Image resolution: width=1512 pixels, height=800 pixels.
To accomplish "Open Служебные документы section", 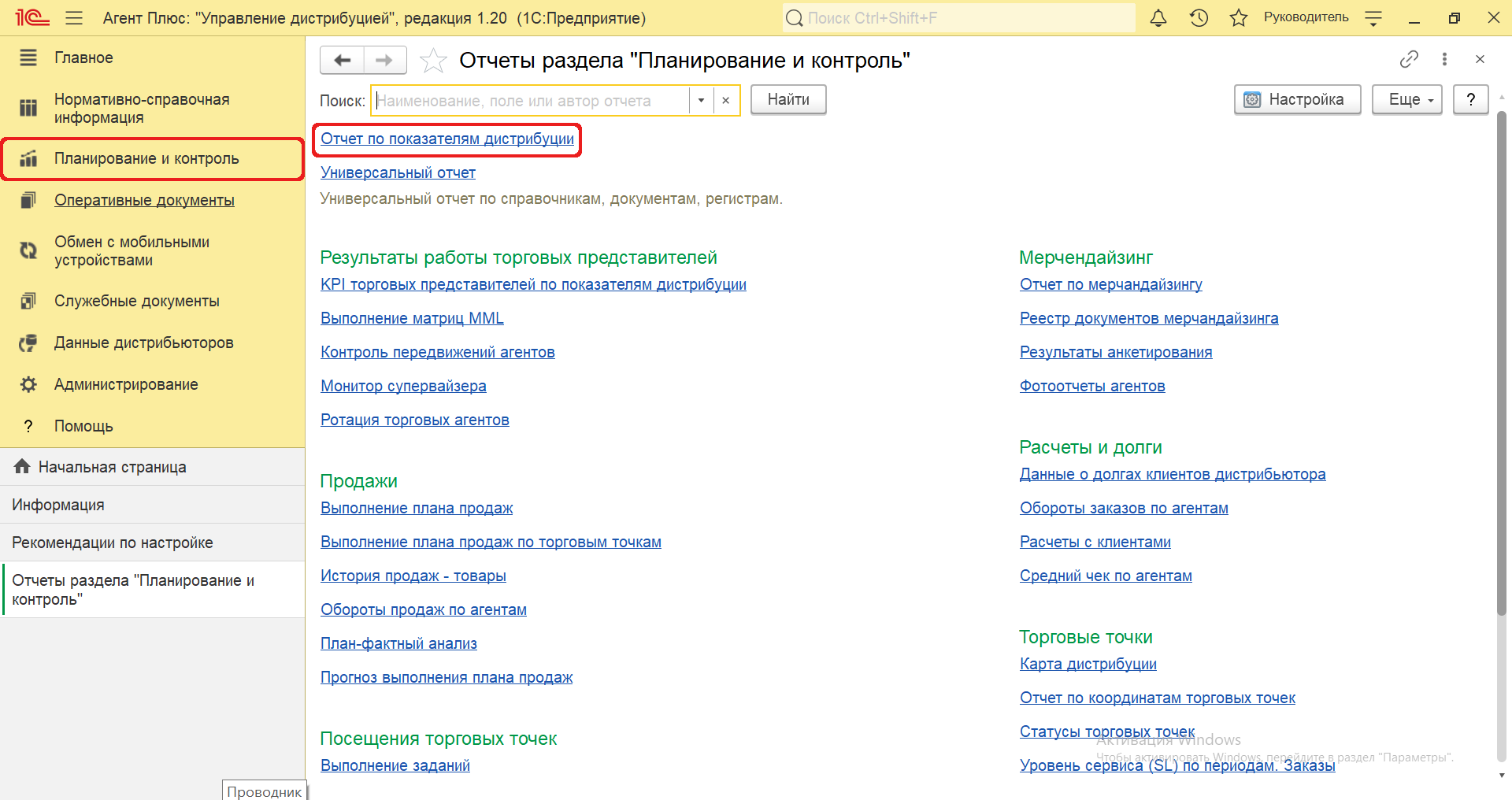I will coord(153,302).
